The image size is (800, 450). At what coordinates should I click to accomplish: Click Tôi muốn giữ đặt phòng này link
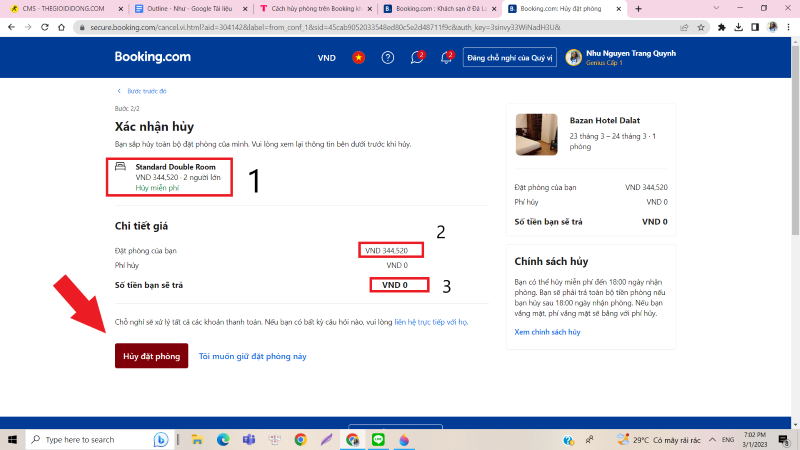click(x=252, y=356)
